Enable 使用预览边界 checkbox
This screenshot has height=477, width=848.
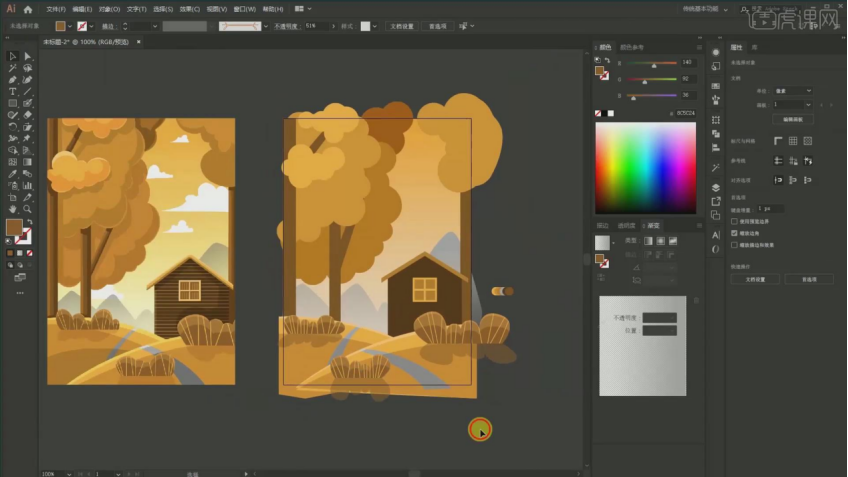point(735,221)
